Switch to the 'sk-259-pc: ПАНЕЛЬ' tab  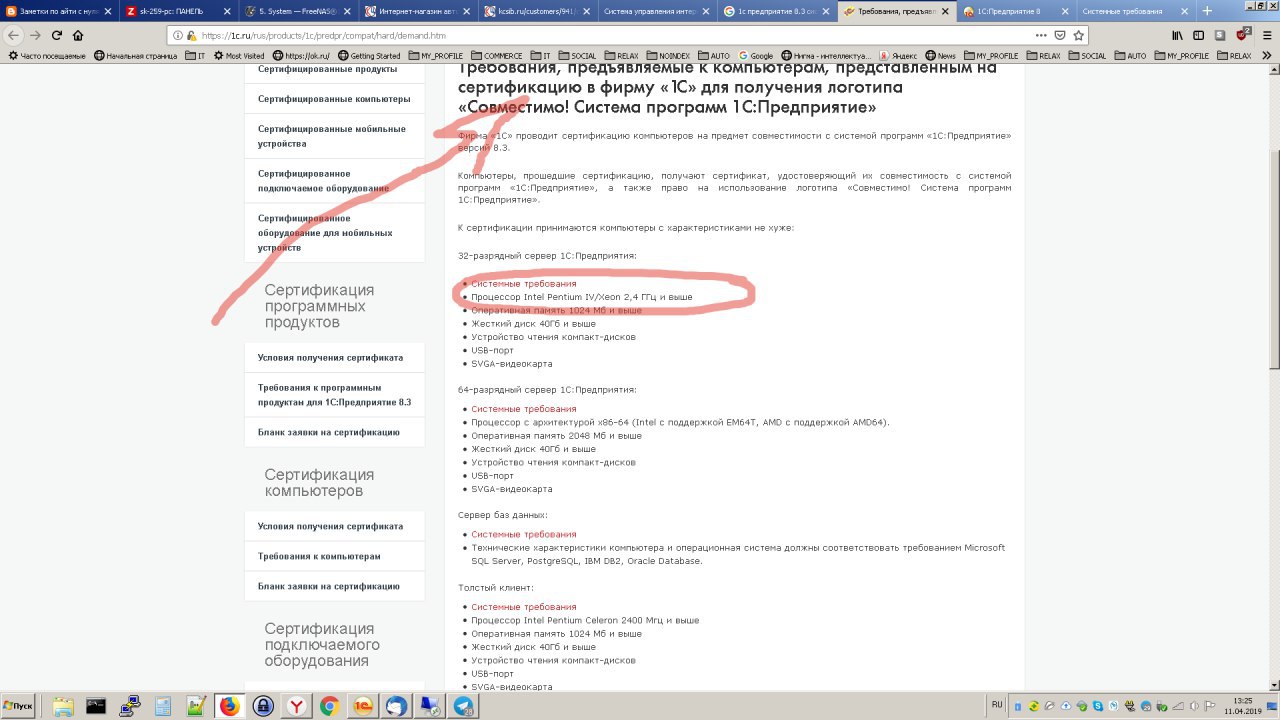[x=179, y=11]
